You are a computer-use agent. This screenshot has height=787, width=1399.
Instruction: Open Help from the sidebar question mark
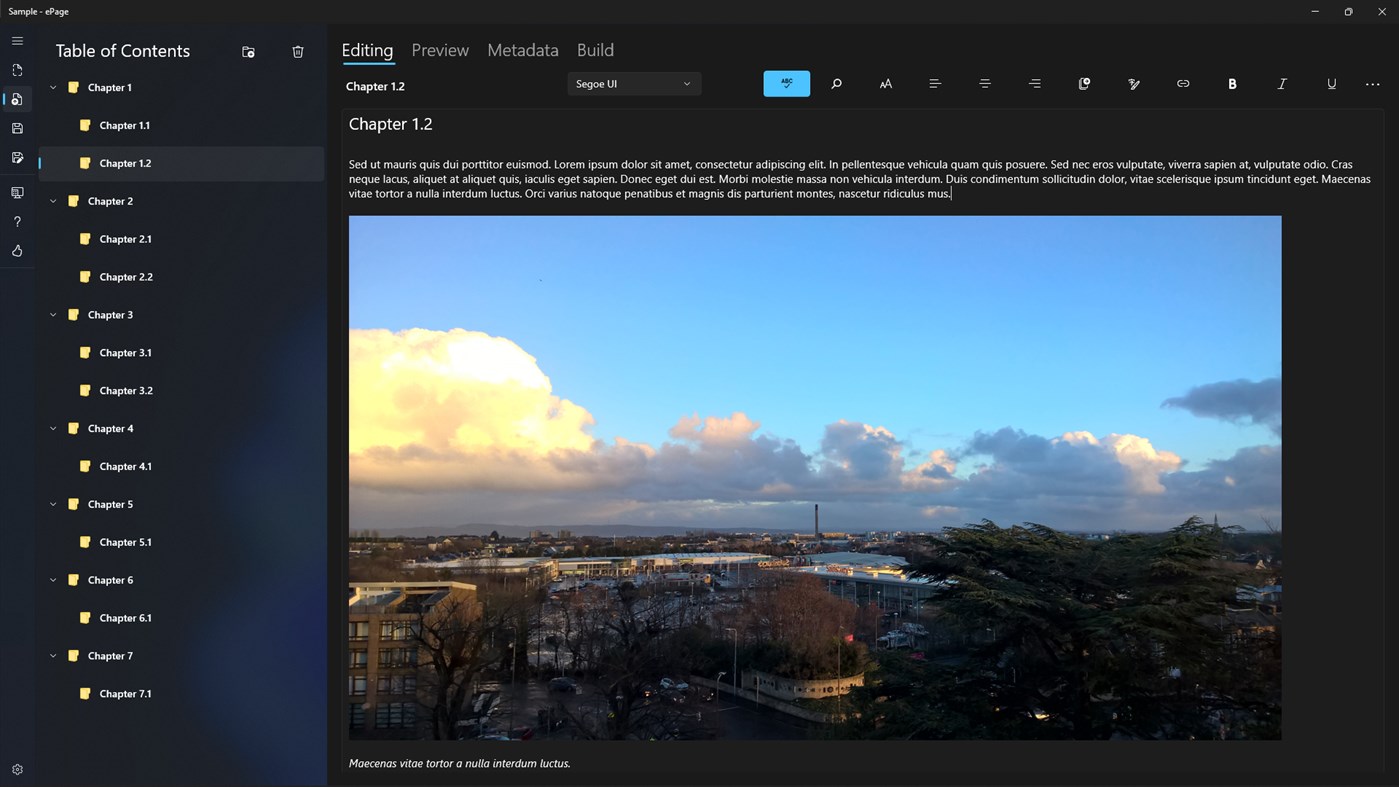[16, 221]
